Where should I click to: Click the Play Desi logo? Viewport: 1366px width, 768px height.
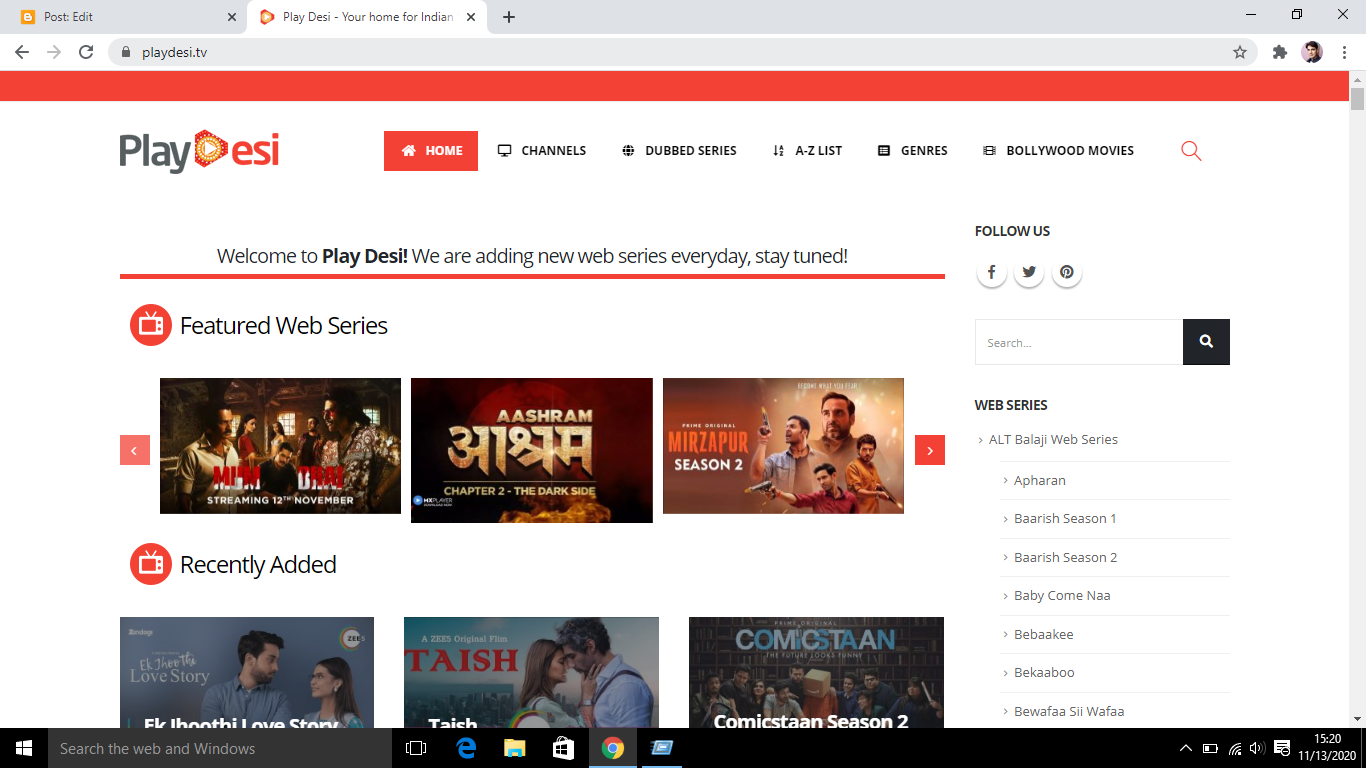[199, 151]
